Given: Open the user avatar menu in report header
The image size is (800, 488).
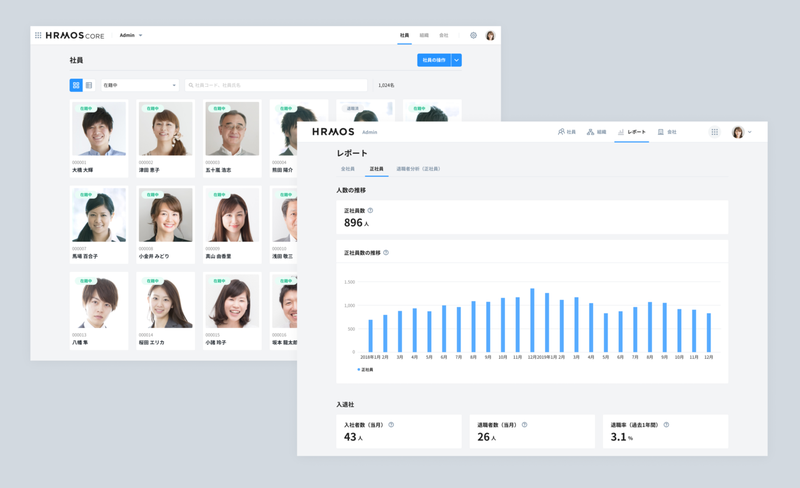Looking at the screenshot, I should tap(742, 132).
